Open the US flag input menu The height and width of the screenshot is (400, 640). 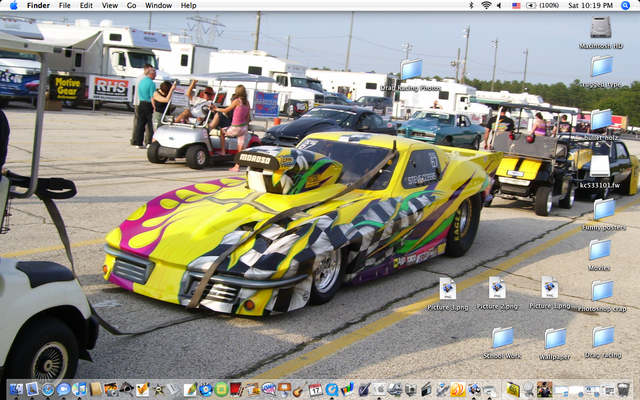pyautogui.click(x=516, y=5)
